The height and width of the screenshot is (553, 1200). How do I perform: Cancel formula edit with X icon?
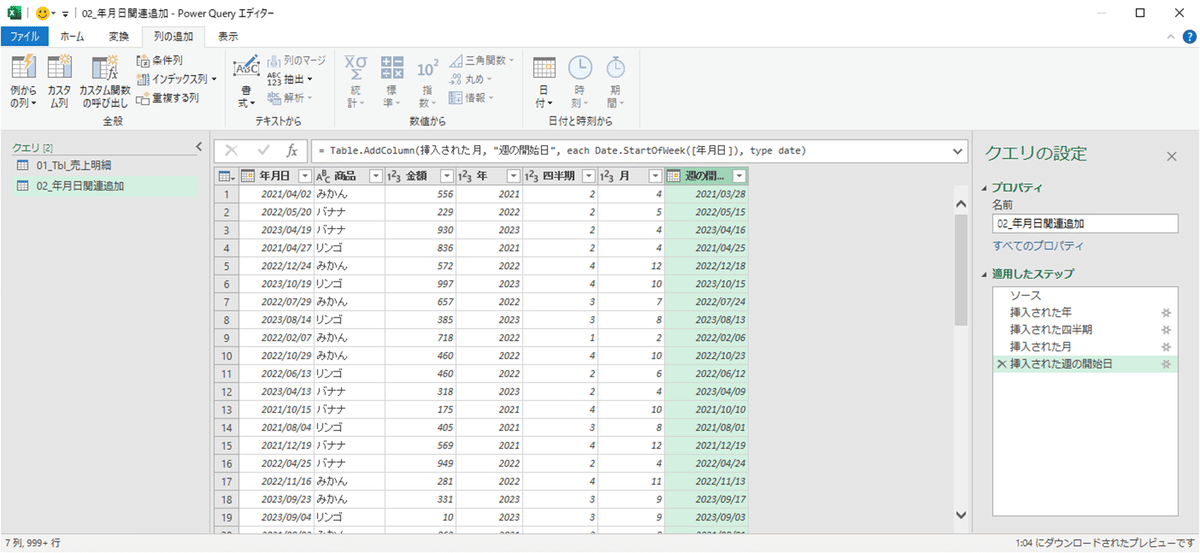click(x=231, y=151)
